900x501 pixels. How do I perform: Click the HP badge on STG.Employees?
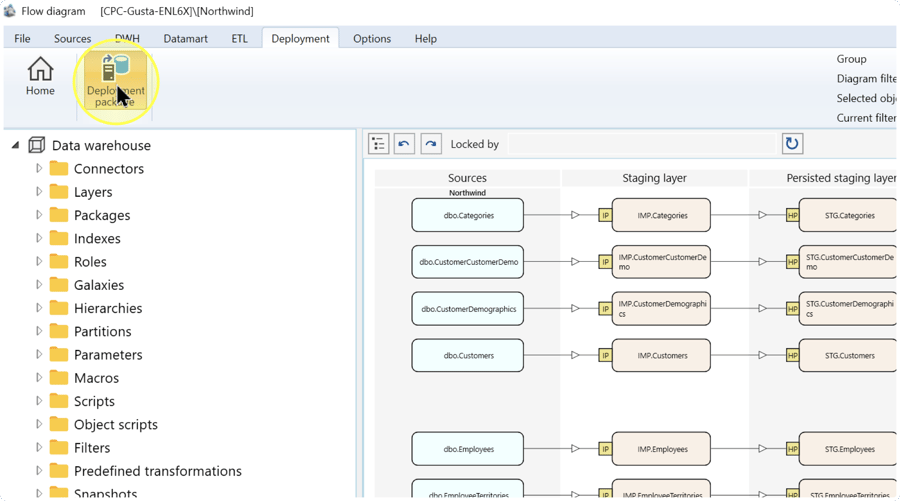793,449
